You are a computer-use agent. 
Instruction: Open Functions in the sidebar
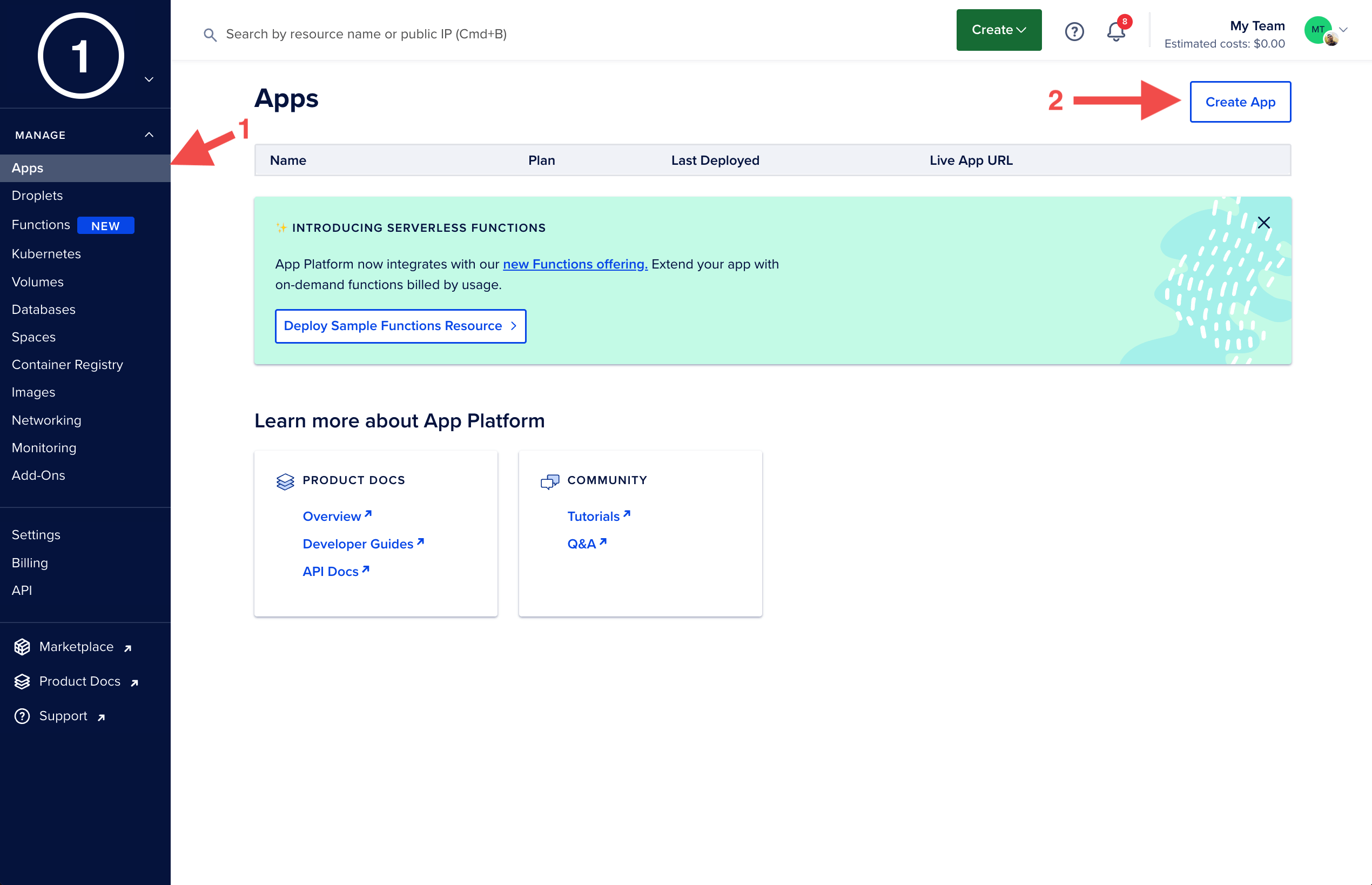(x=41, y=225)
